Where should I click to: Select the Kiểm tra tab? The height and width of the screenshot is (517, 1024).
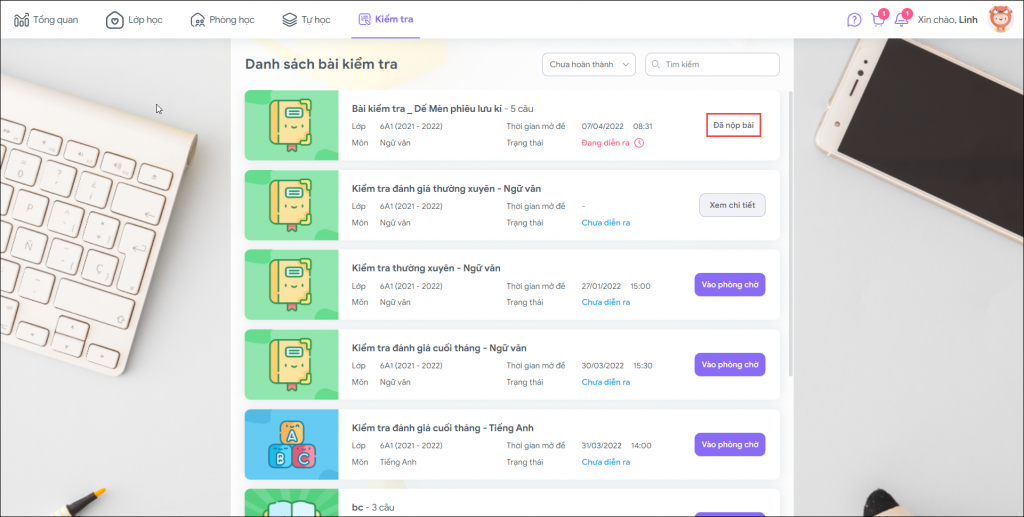coord(385,20)
